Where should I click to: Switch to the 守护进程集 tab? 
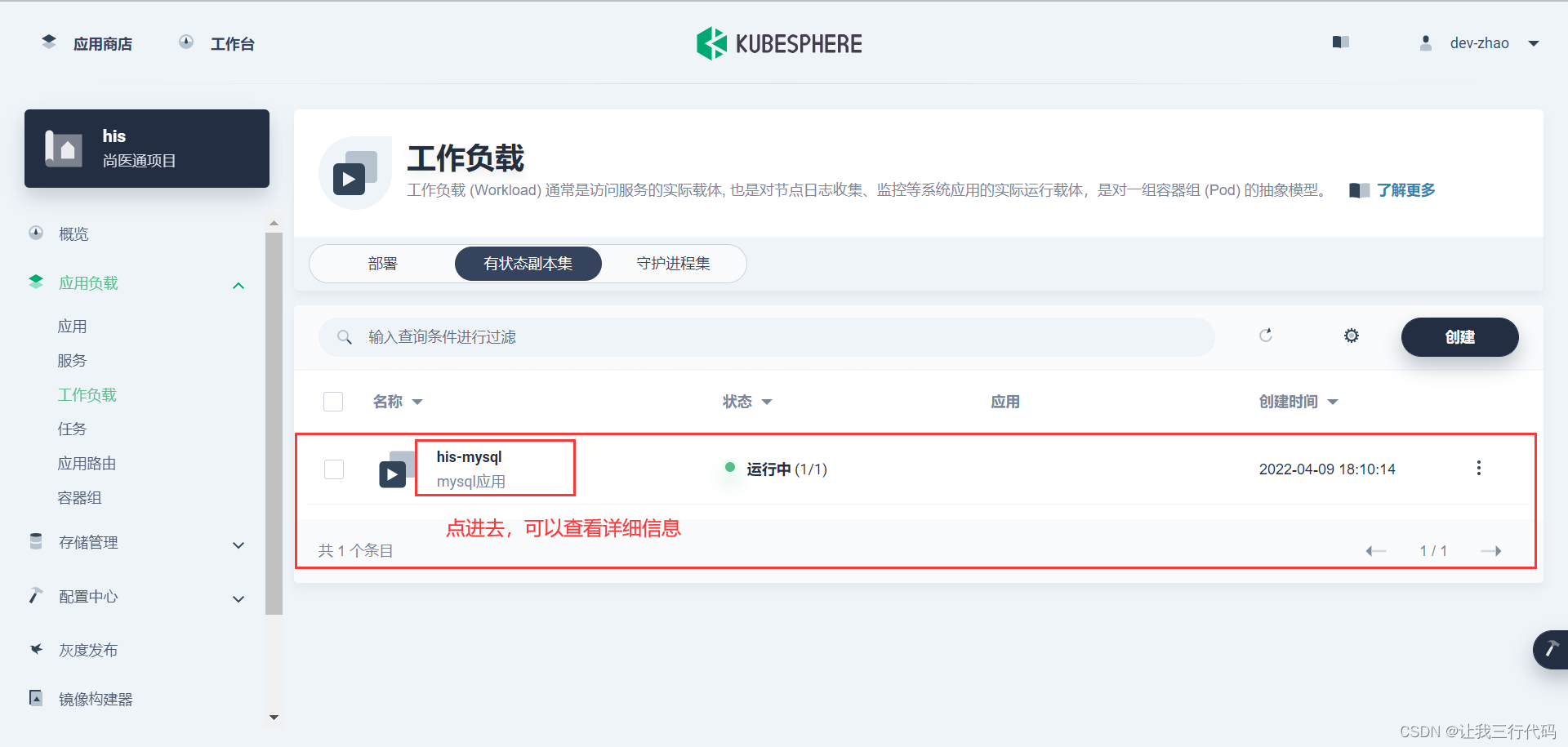pyautogui.click(x=674, y=264)
